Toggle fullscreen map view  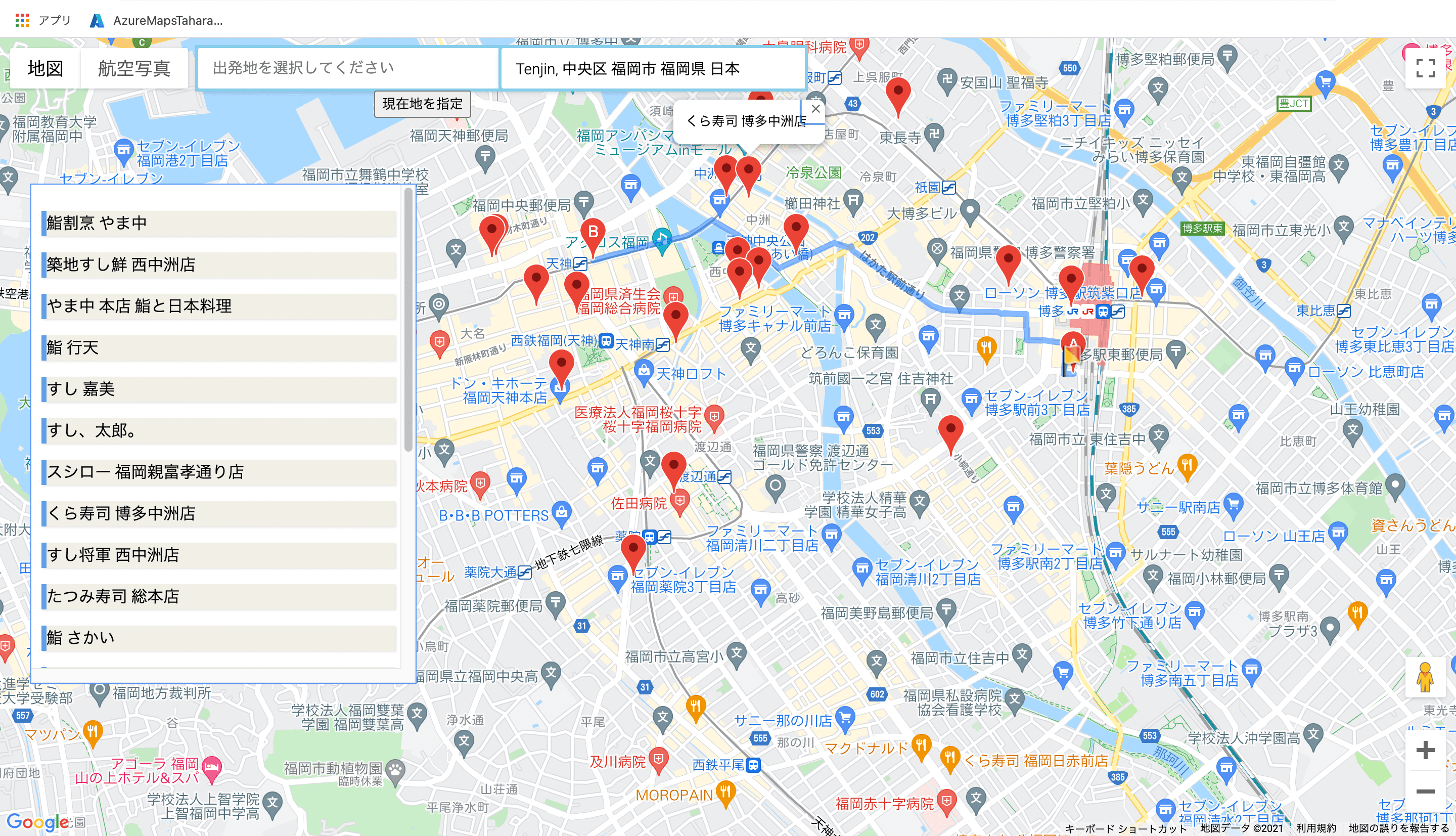1425,68
